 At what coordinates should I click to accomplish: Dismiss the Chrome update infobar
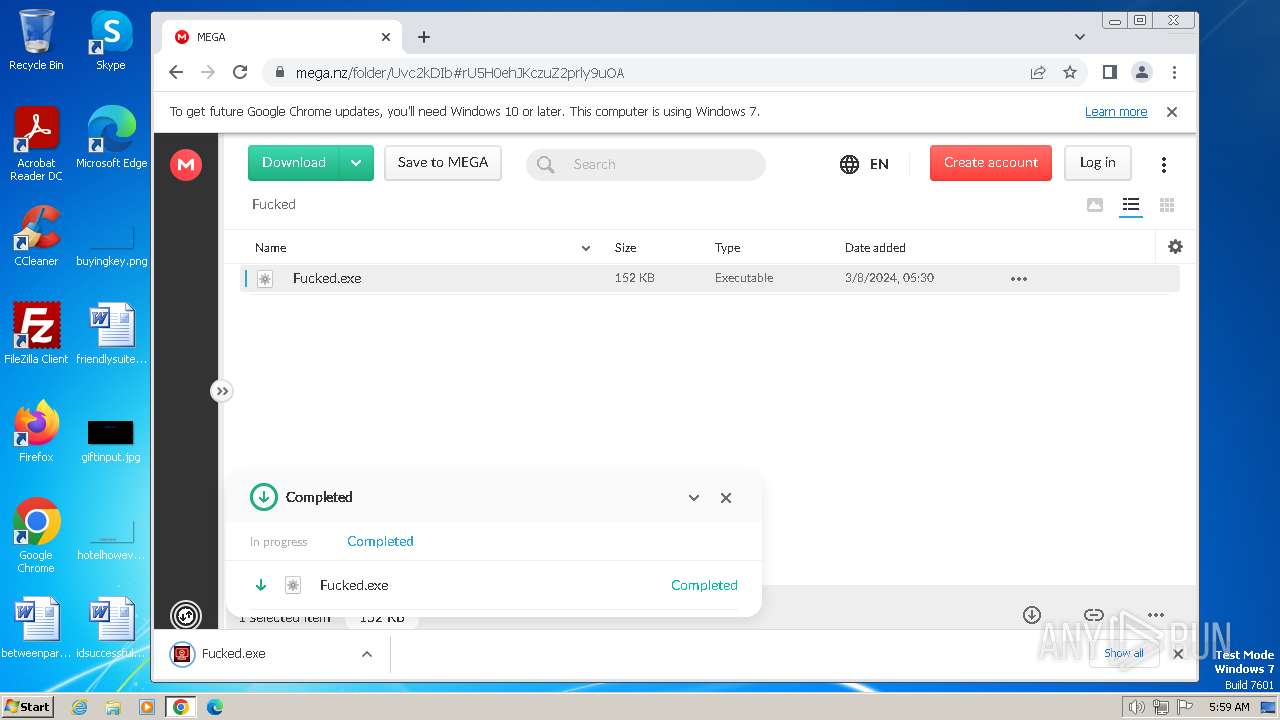[x=1172, y=112]
